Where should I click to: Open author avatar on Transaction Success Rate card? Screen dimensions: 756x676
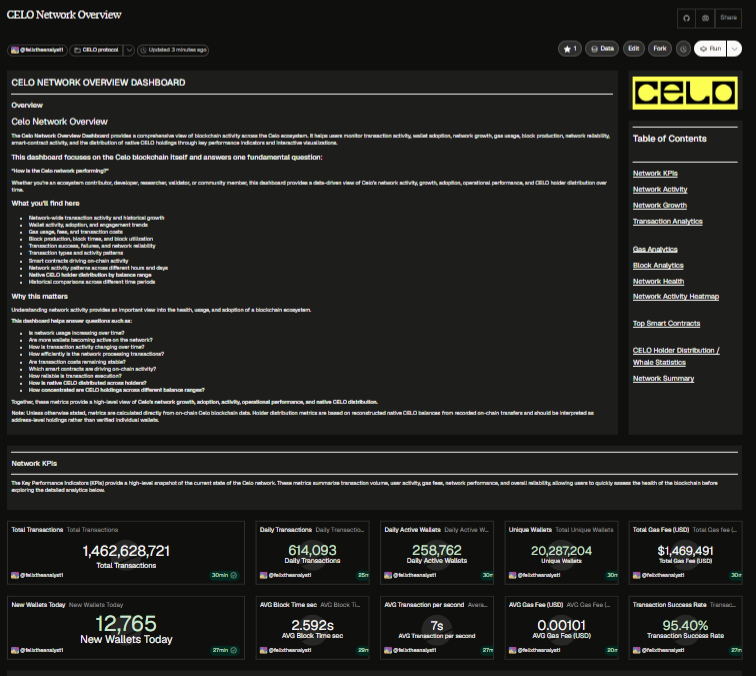(x=636, y=650)
